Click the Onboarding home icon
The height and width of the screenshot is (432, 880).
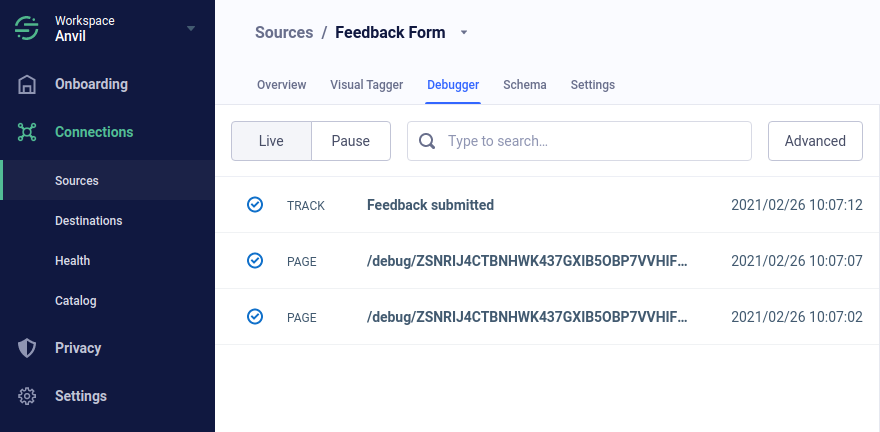pos(27,85)
